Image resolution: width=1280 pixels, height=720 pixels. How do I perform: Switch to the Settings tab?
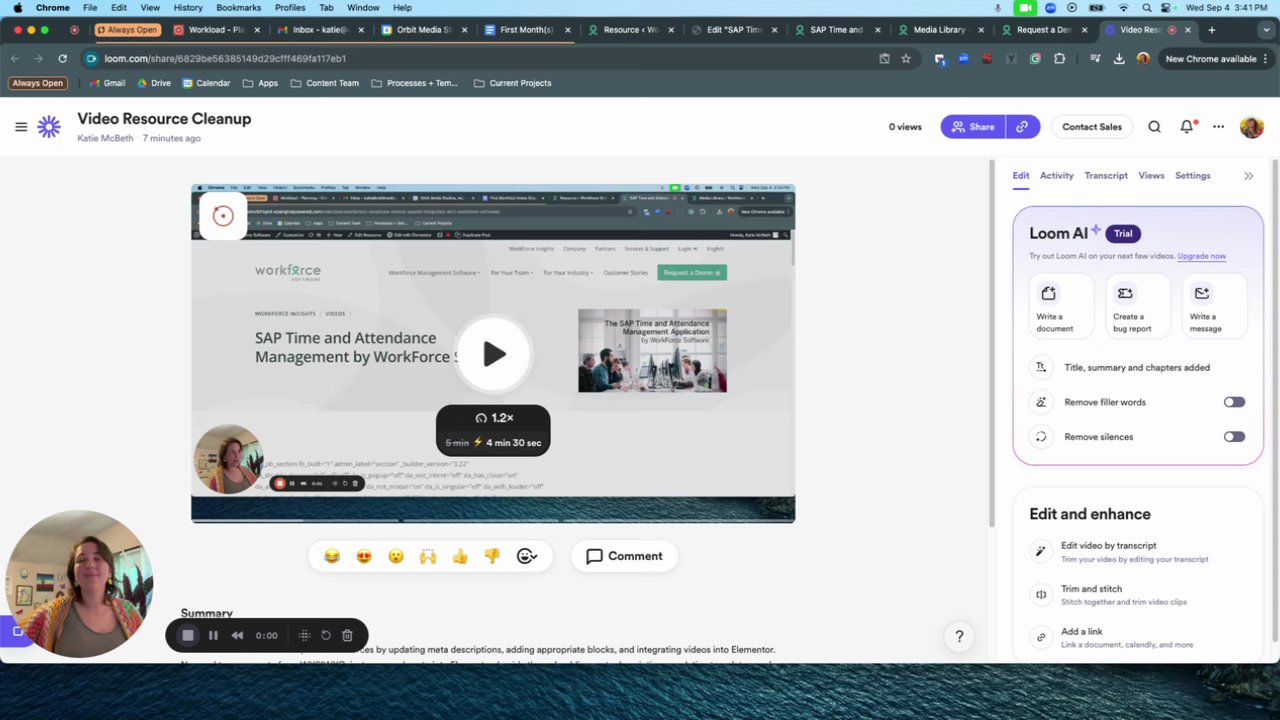(x=1193, y=176)
